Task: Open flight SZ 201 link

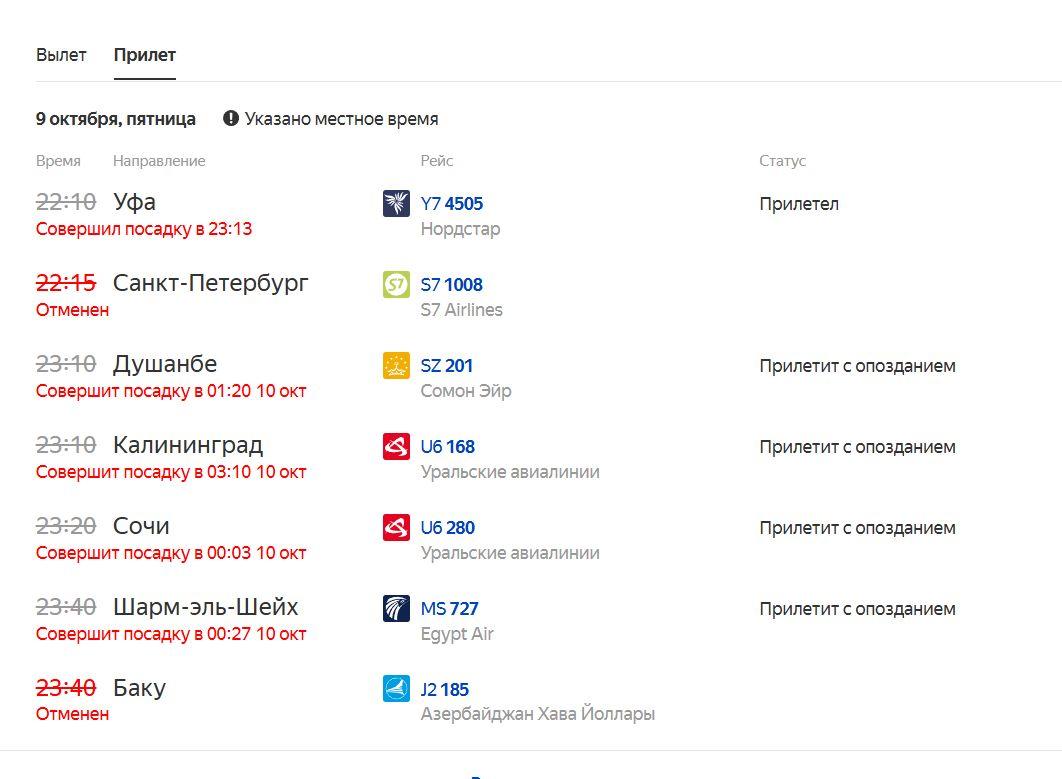Action: 446,366
